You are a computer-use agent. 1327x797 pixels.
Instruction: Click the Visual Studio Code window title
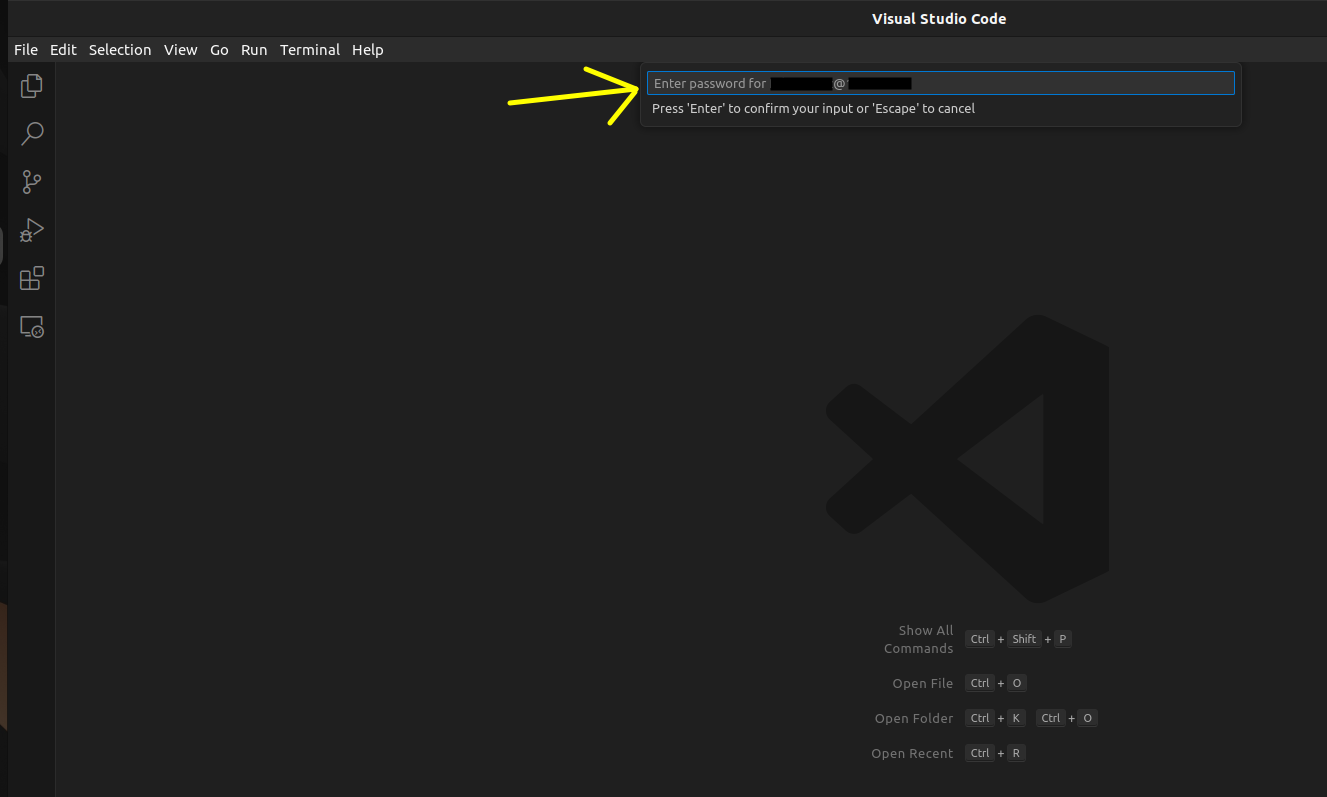(939, 19)
